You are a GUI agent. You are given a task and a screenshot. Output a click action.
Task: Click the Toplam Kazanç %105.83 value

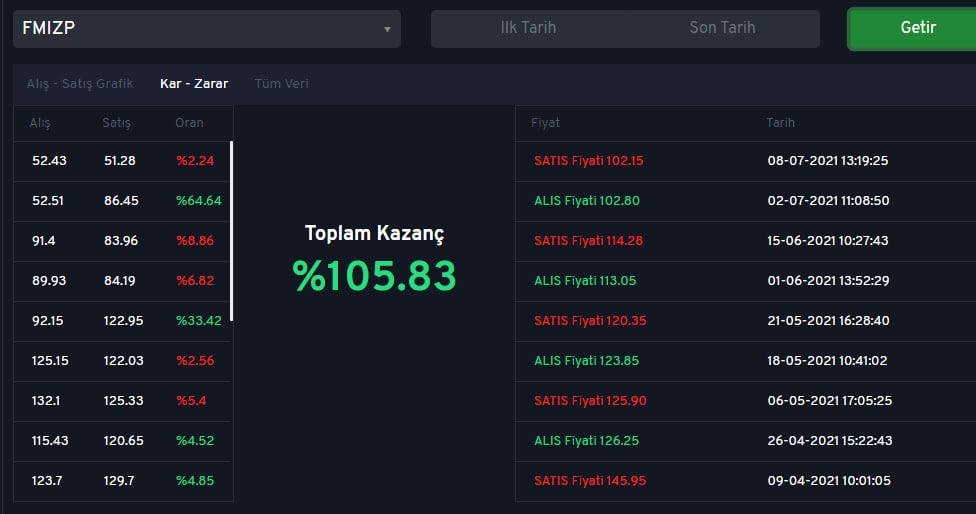(x=374, y=276)
